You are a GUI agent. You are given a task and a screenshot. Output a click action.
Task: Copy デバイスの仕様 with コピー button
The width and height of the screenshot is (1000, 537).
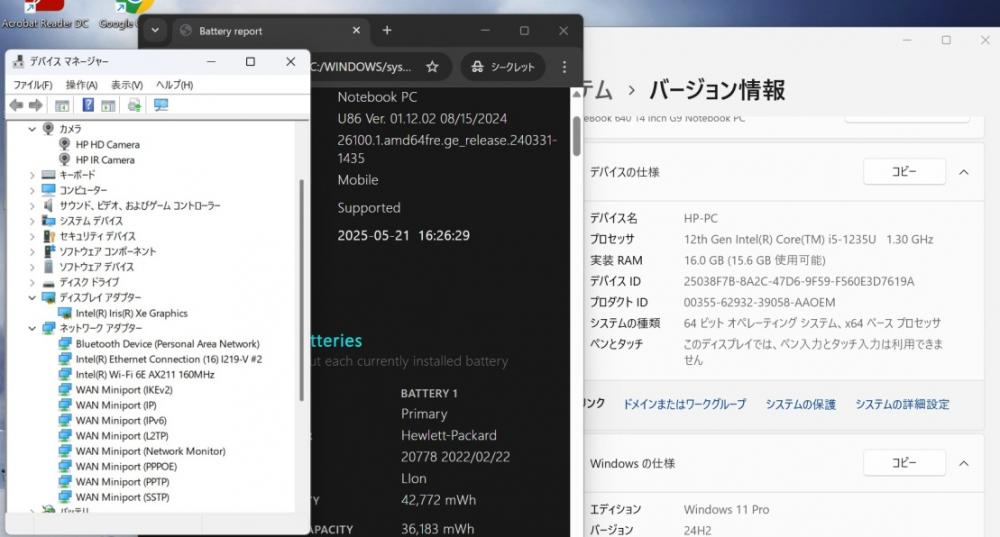pyautogui.click(x=904, y=172)
